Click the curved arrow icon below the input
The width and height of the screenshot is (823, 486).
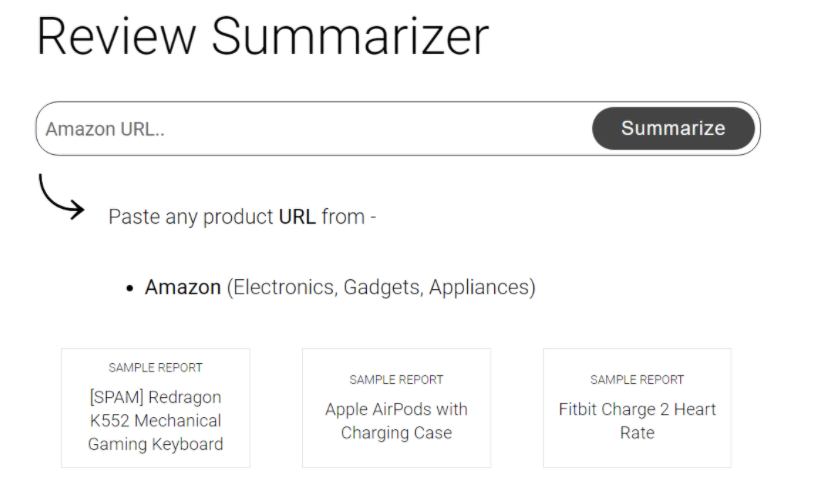click(61, 197)
